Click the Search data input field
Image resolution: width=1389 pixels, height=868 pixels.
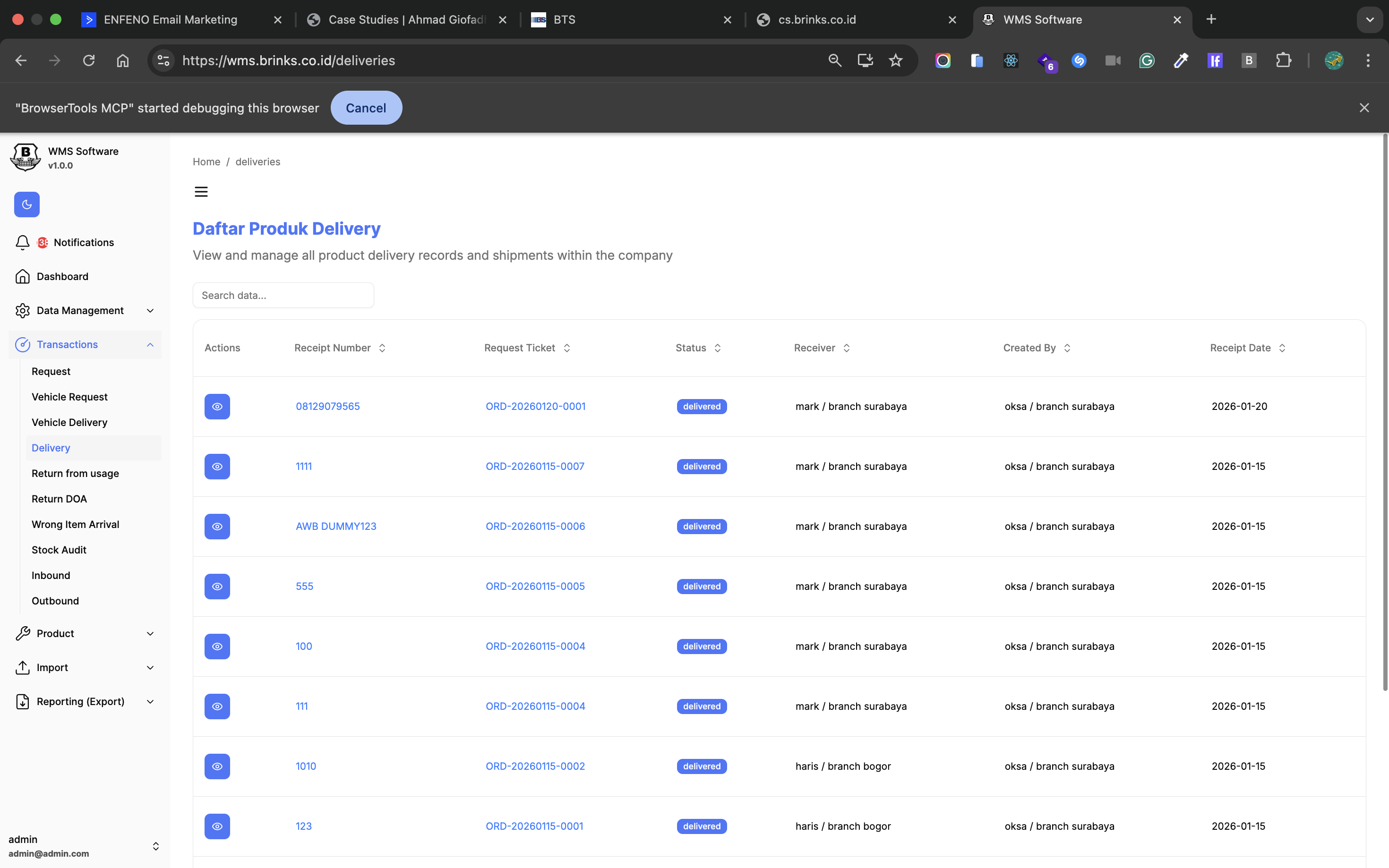point(283,295)
